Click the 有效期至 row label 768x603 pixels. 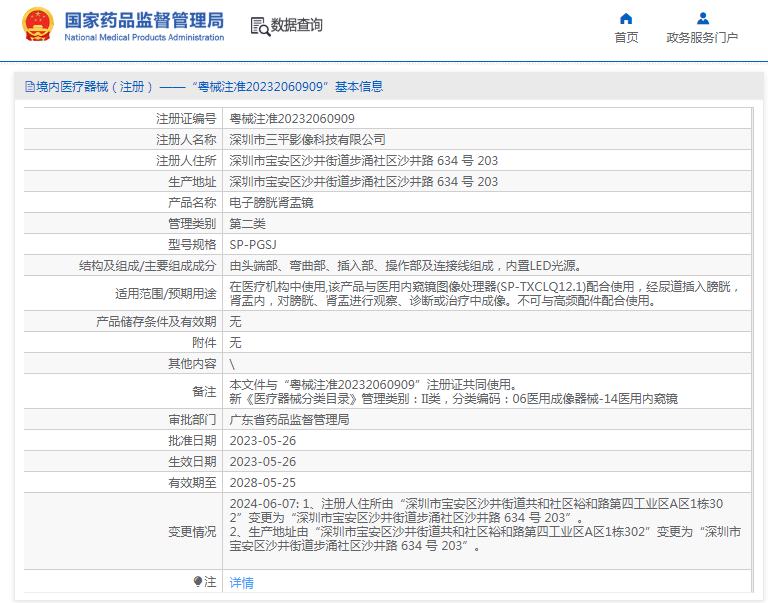[x=192, y=483]
